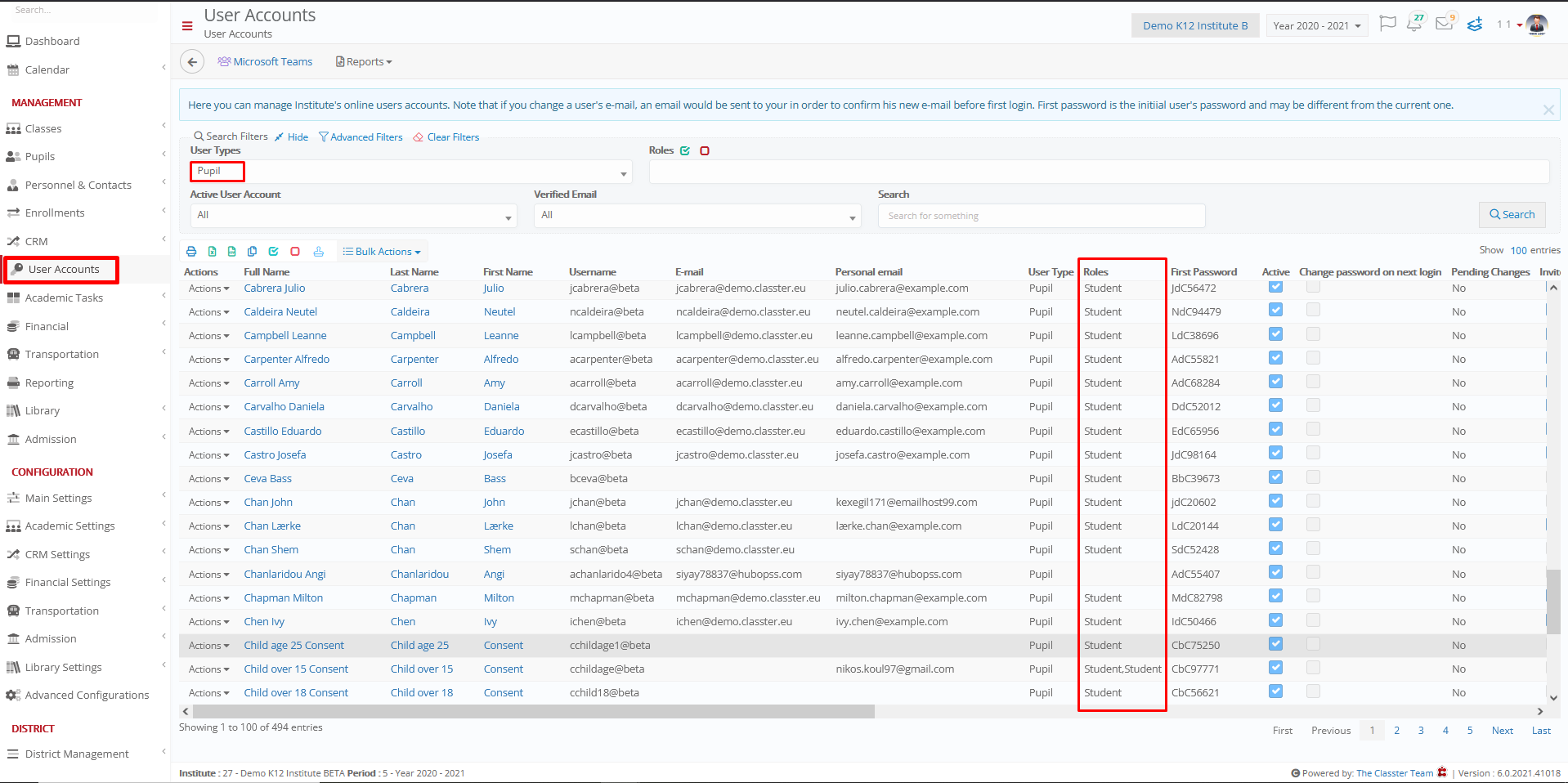Select User Accounts in the sidebar

click(64, 269)
